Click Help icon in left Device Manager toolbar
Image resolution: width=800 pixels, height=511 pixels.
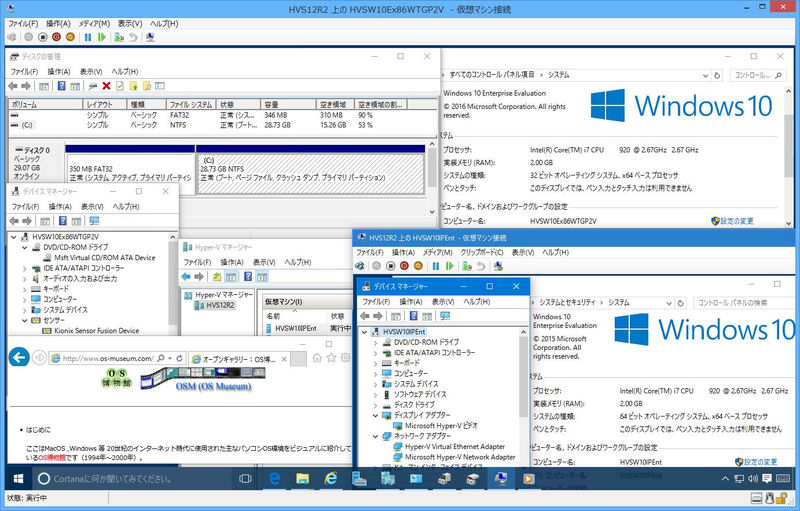pyautogui.click(x=63, y=221)
